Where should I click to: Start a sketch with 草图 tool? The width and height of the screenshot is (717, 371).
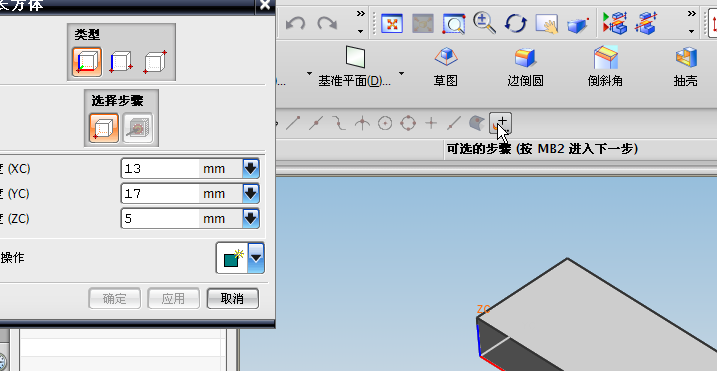[445, 66]
